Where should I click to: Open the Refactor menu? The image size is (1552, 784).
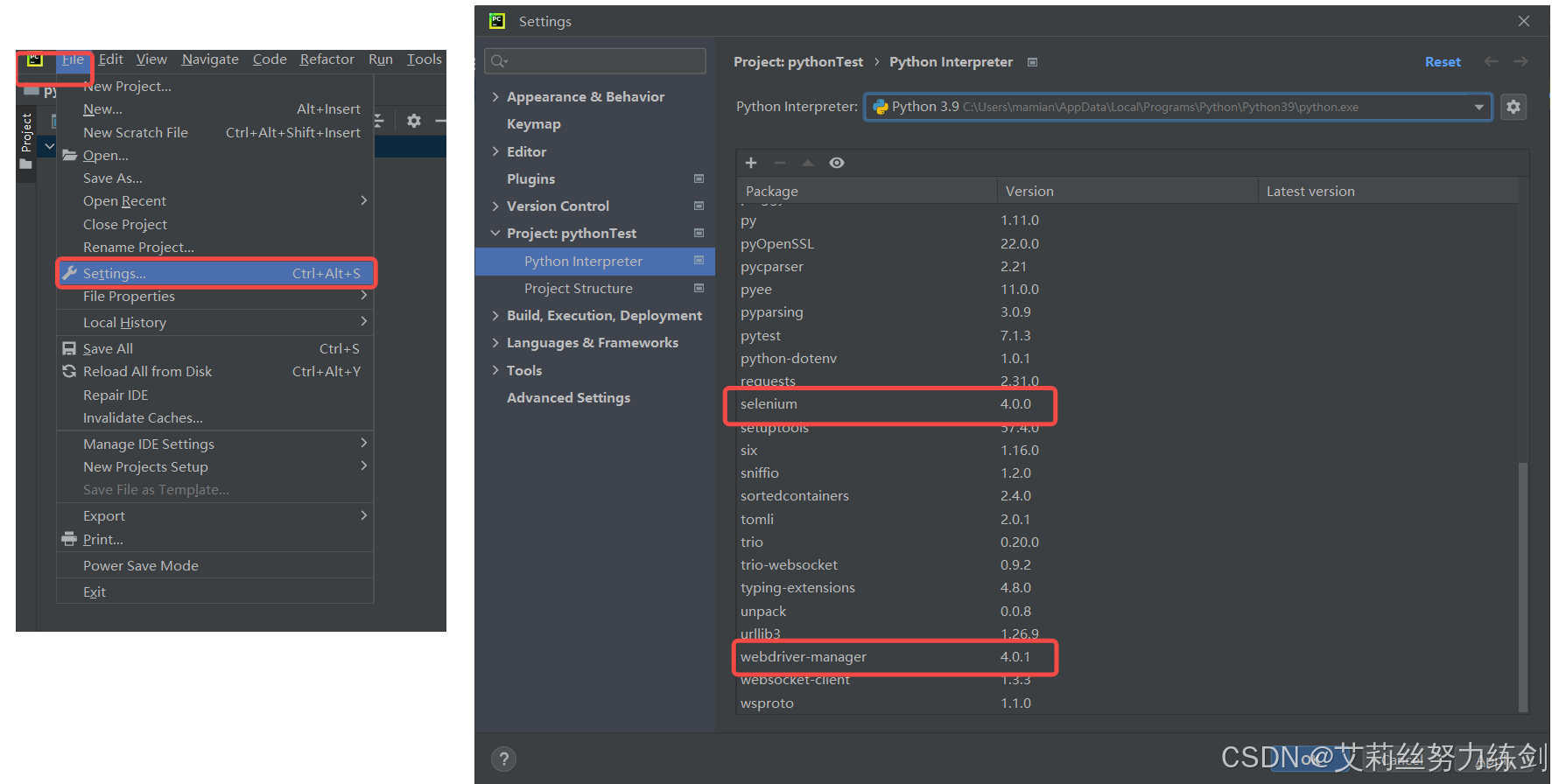point(327,59)
